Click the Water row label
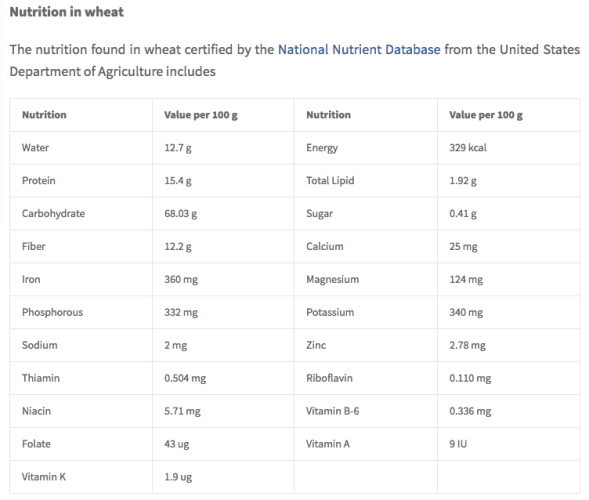The image size is (589, 500). click(35, 148)
